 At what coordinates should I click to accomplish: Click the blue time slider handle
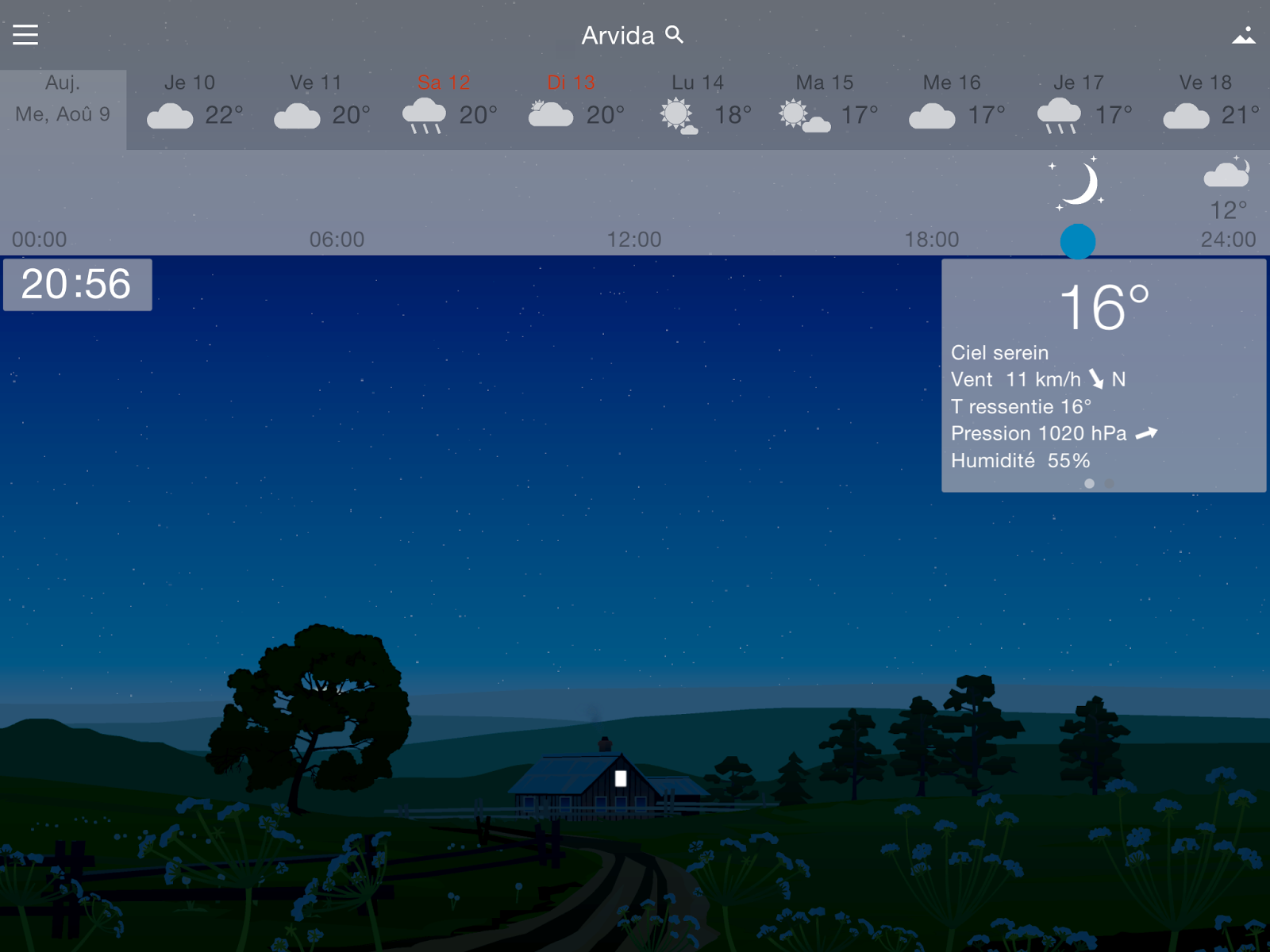point(1078,241)
